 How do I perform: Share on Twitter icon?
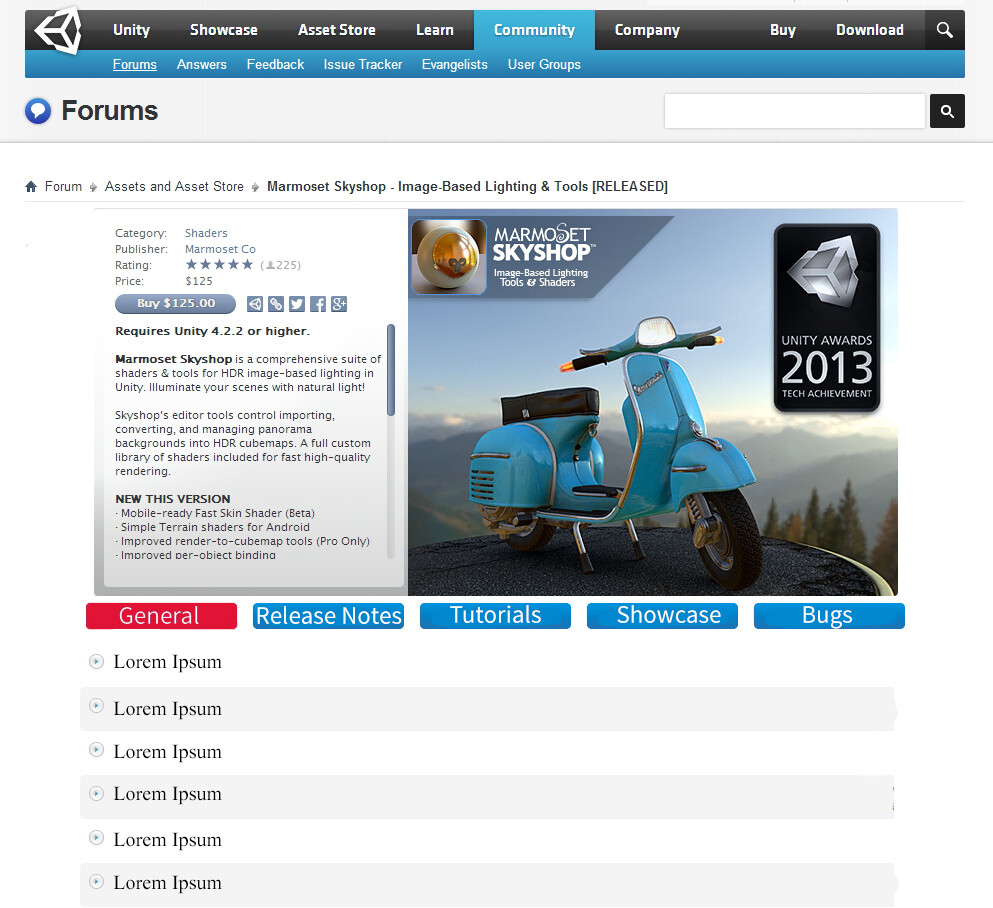[296, 304]
